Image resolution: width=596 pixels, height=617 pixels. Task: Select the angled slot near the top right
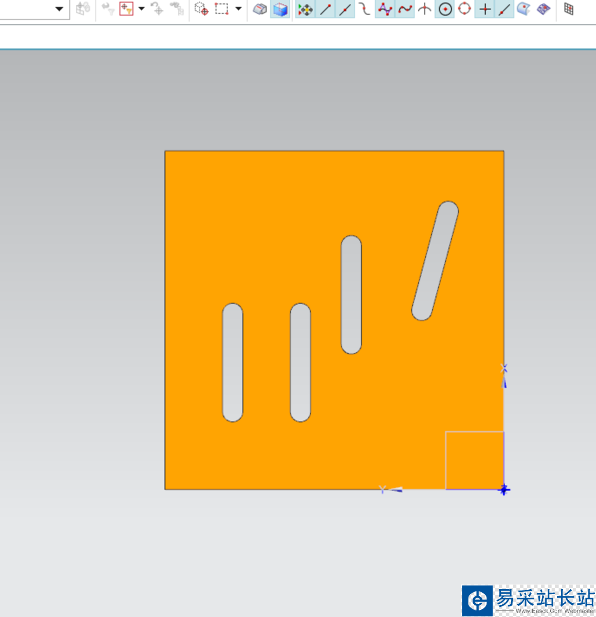tap(435, 261)
